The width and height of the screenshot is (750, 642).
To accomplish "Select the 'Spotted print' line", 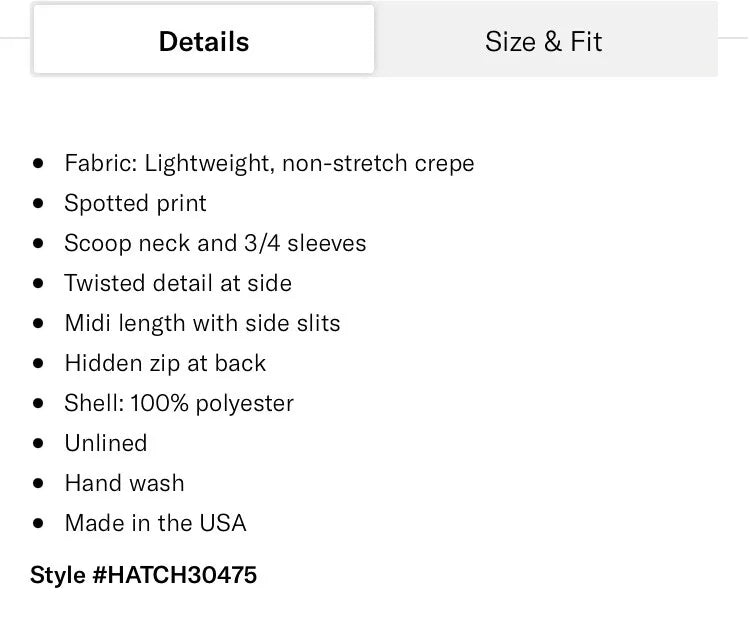I will click(x=135, y=203).
